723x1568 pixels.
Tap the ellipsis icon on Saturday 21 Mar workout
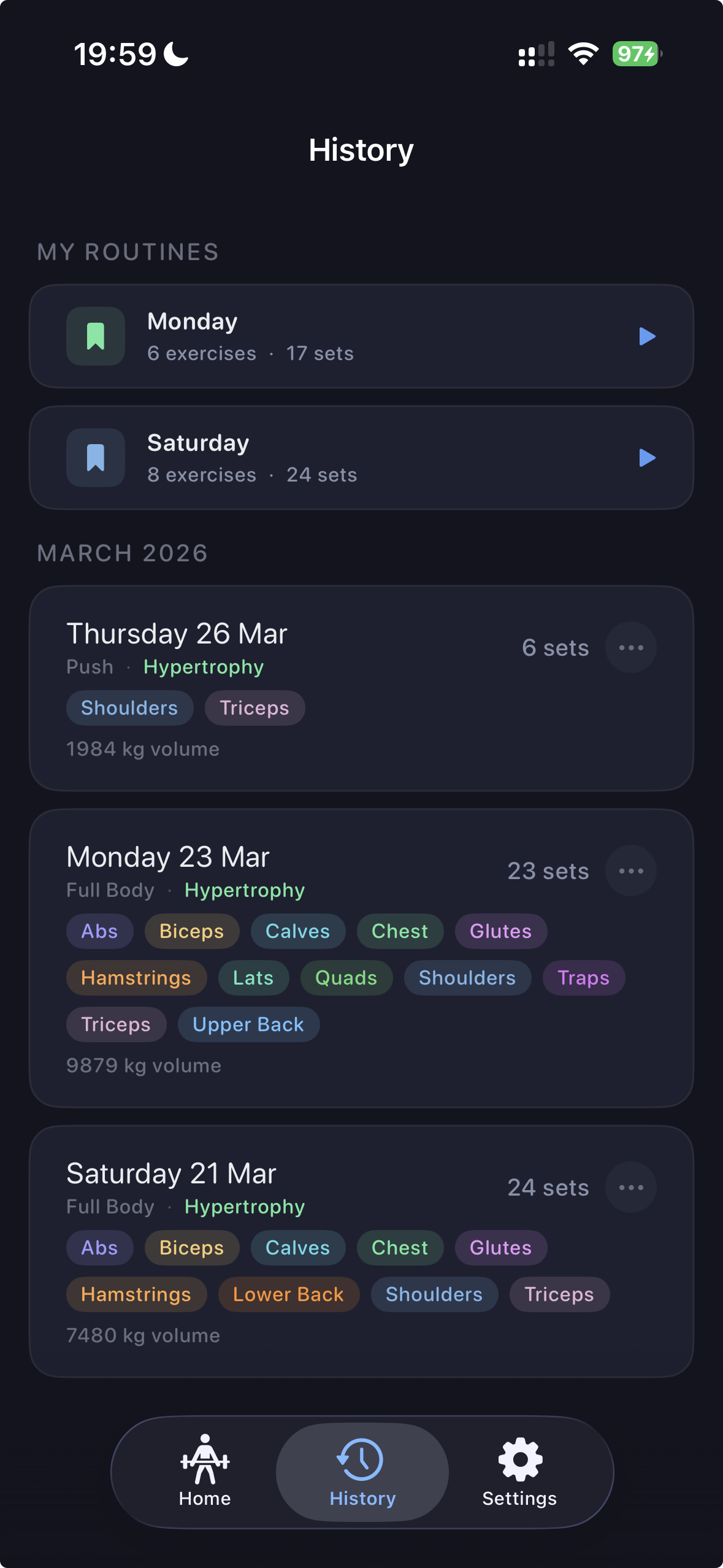(630, 1187)
